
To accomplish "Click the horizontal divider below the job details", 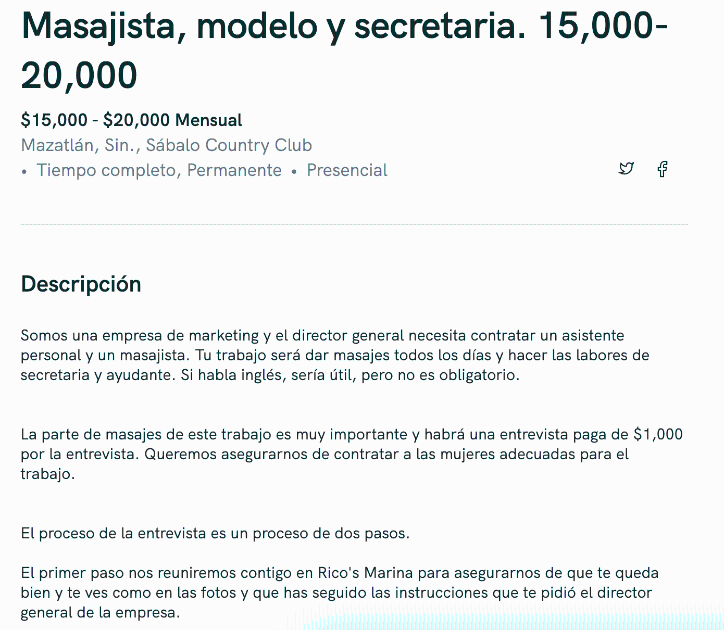I will click(354, 226).
